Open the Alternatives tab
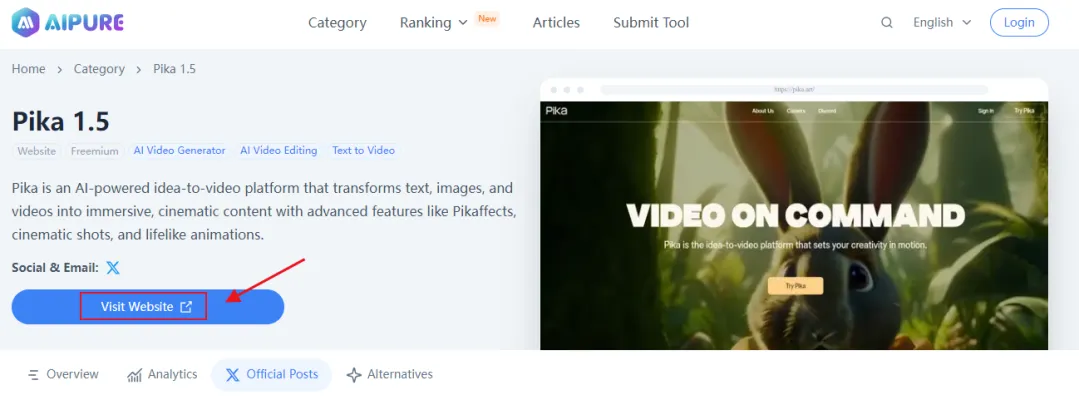 tap(389, 374)
